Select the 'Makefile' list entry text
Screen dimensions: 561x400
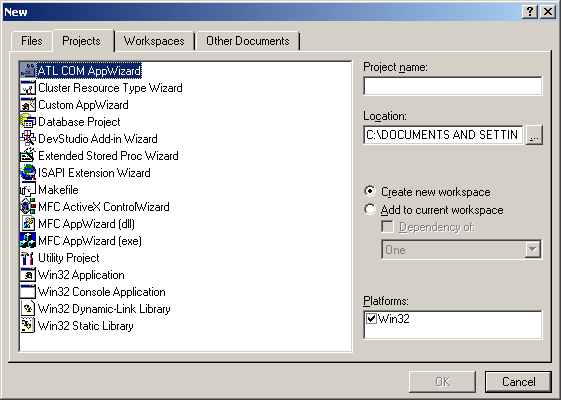click(x=58, y=190)
